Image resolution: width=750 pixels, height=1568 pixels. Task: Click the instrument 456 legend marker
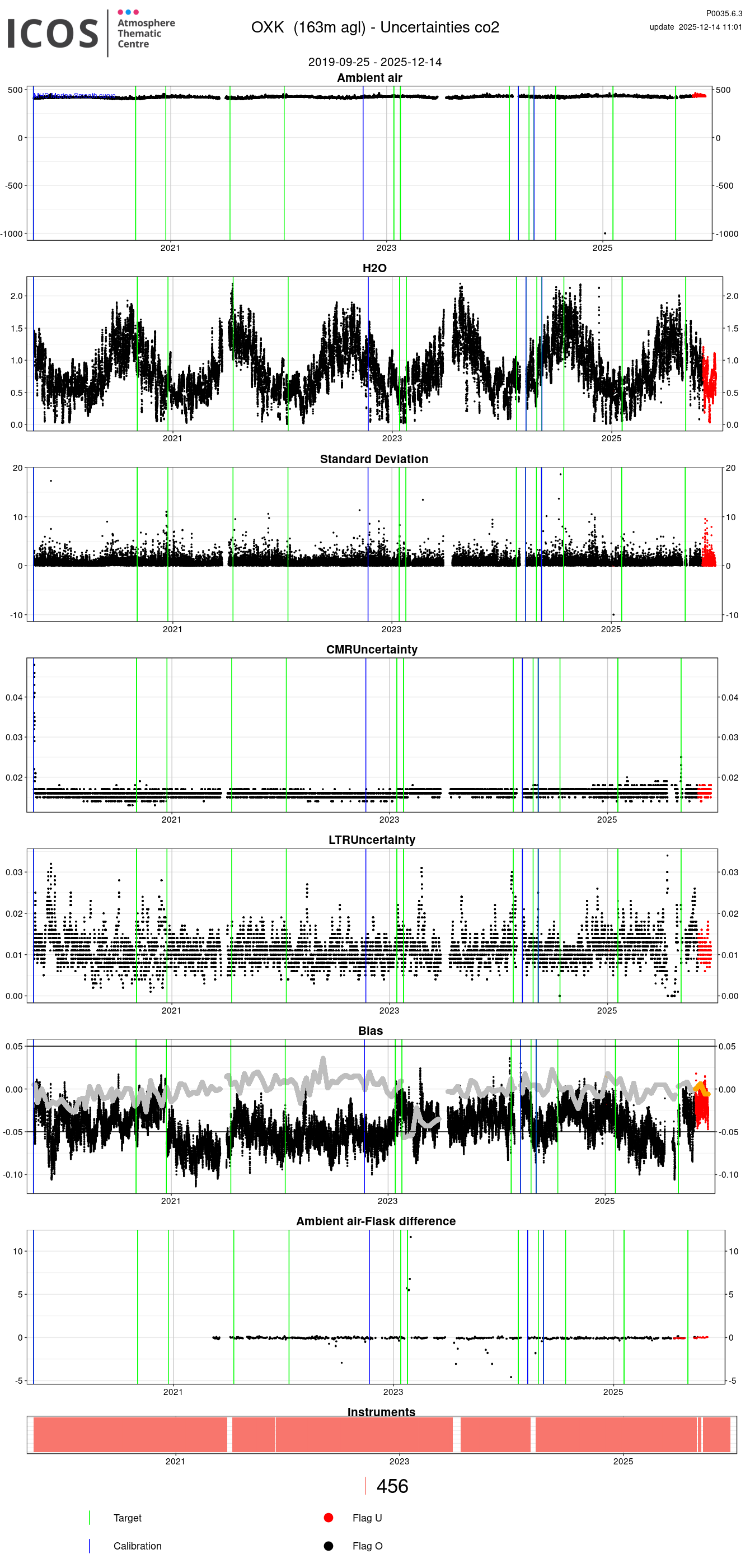(x=365, y=1486)
